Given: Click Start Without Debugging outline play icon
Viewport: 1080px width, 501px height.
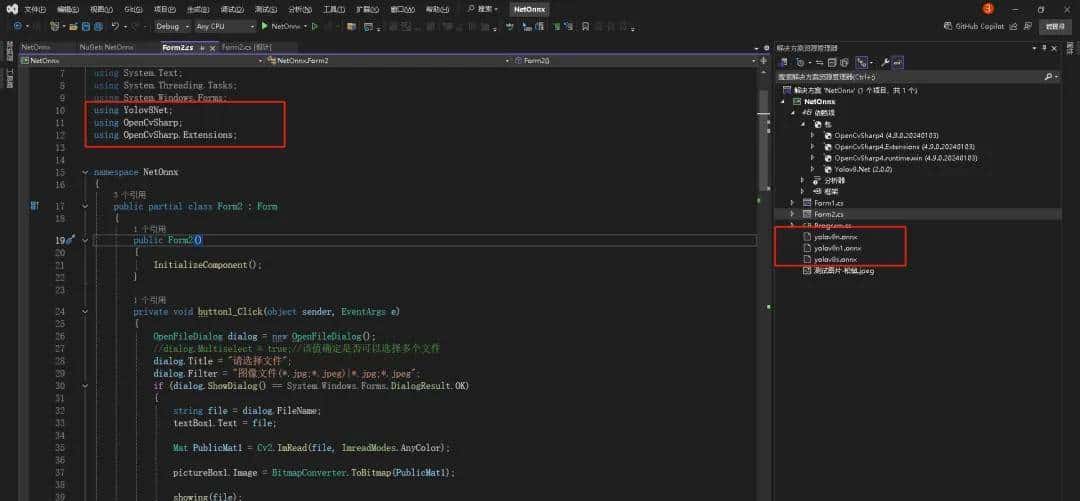Looking at the screenshot, I should [x=315, y=26].
